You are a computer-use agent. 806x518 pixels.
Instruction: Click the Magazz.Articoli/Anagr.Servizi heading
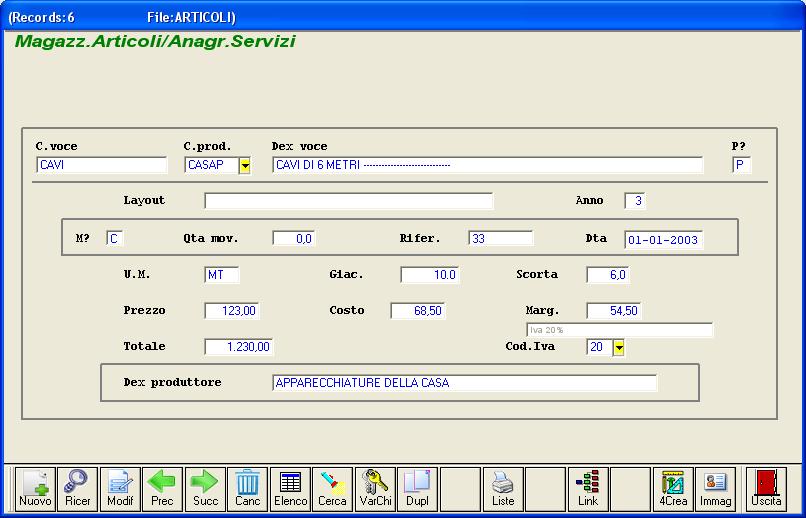155,41
